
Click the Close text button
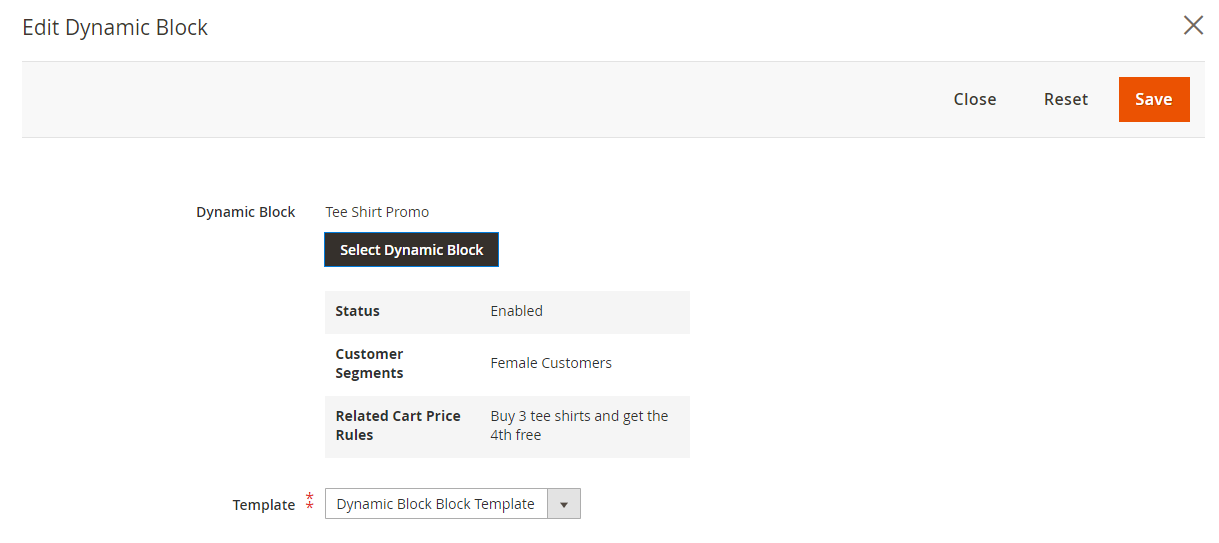[x=975, y=99]
